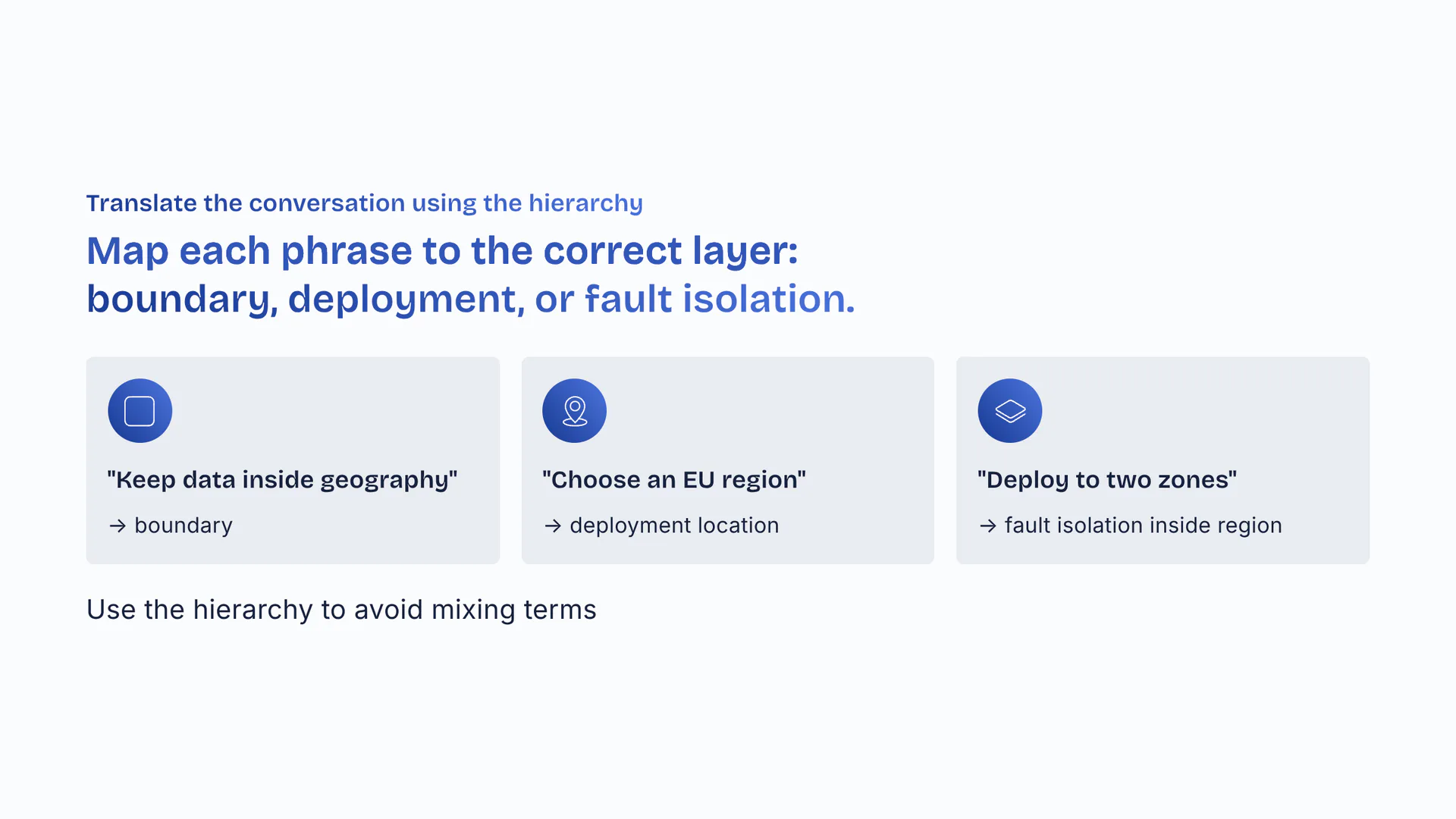1456x819 pixels.
Task: Click "fault isolation." in the large heading
Action: [720, 299]
